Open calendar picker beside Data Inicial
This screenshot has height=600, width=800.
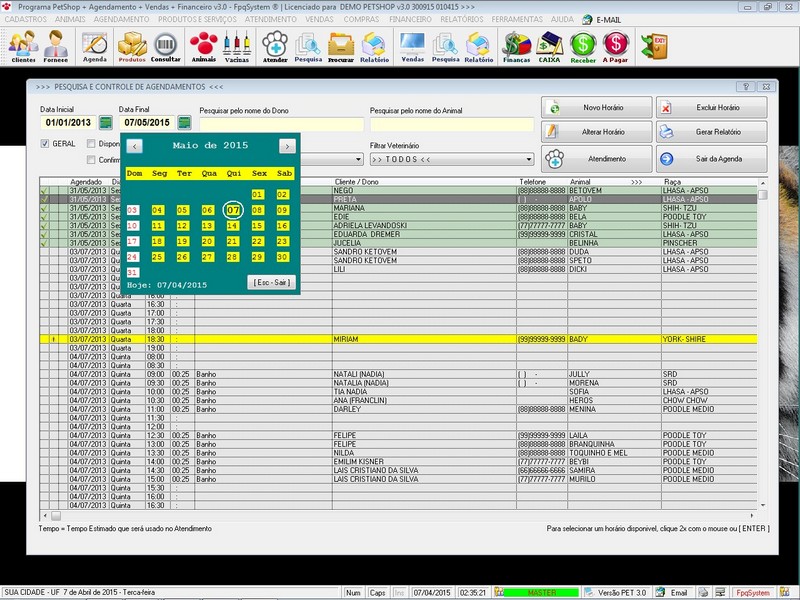click(x=105, y=123)
